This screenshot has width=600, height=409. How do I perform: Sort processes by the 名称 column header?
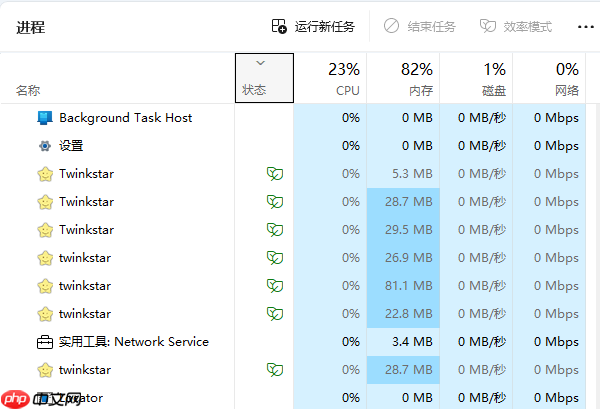28,90
